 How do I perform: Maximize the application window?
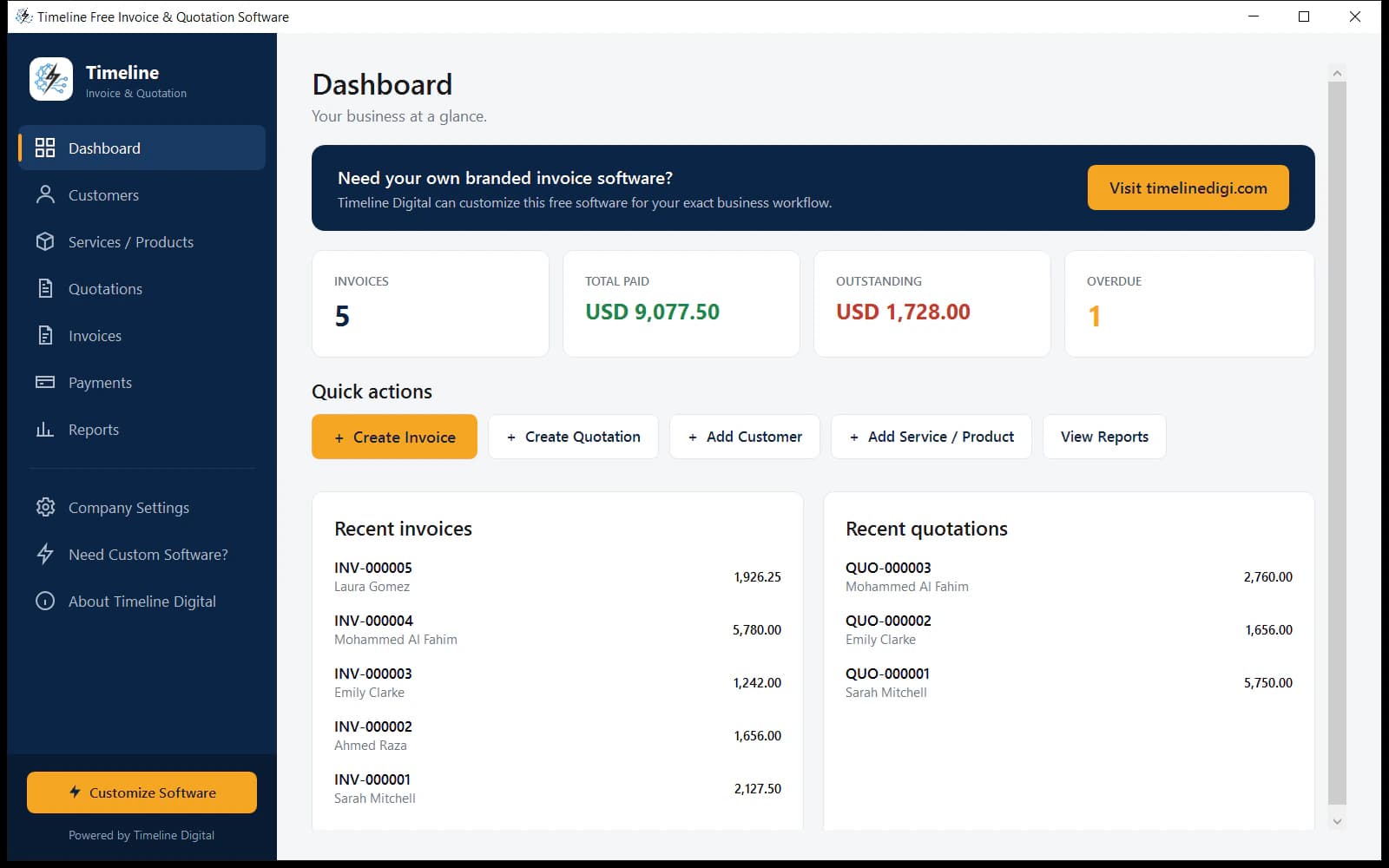coord(1304,16)
